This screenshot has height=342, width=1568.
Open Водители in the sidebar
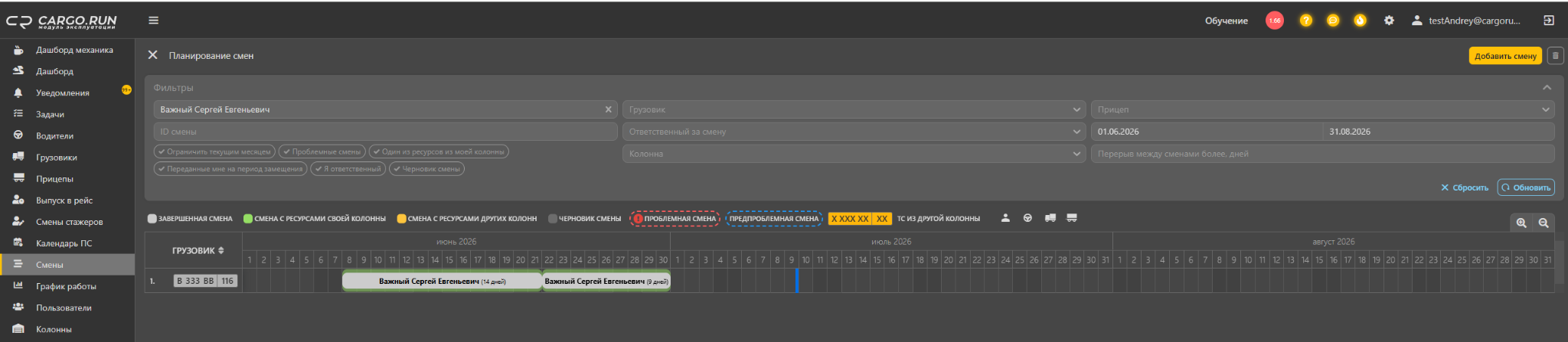click(x=55, y=136)
